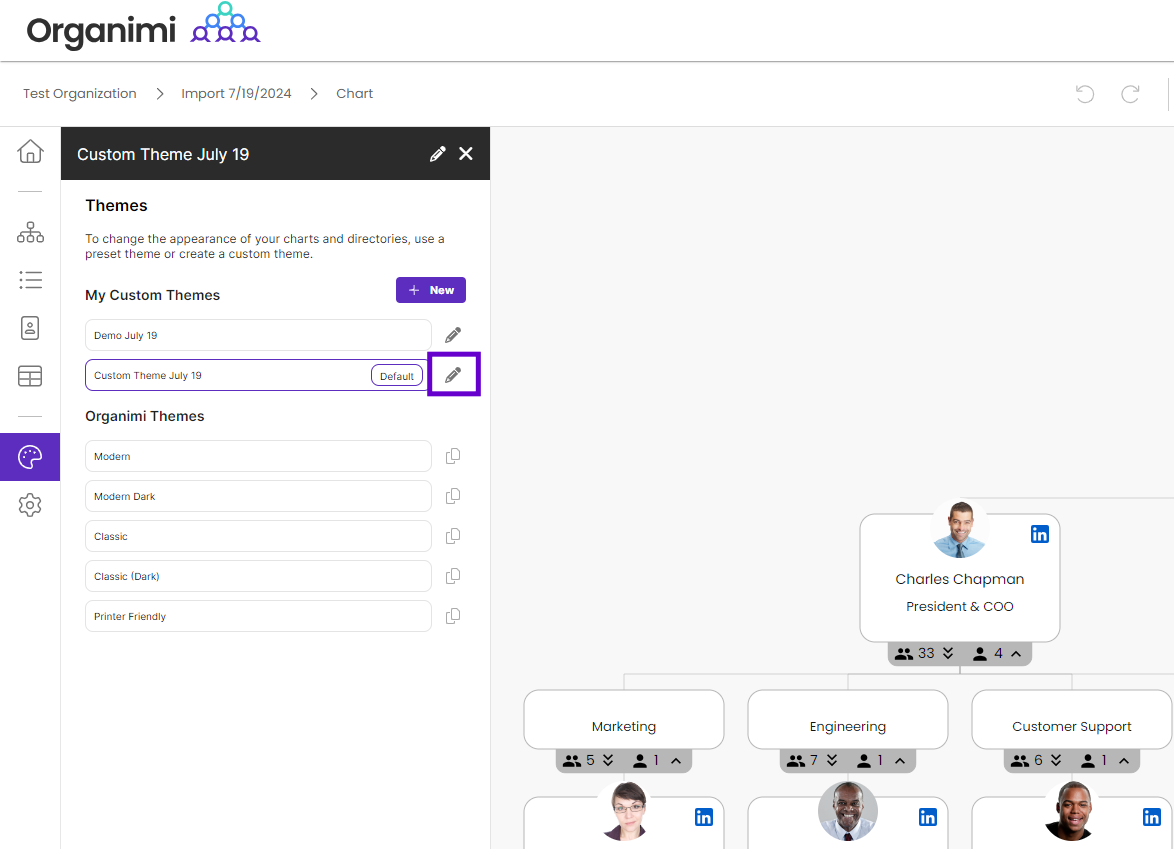Viewport: 1174px width, 849px height.
Task: Duplicate the Classic (Dark) theme
Action: pos(453,576)
